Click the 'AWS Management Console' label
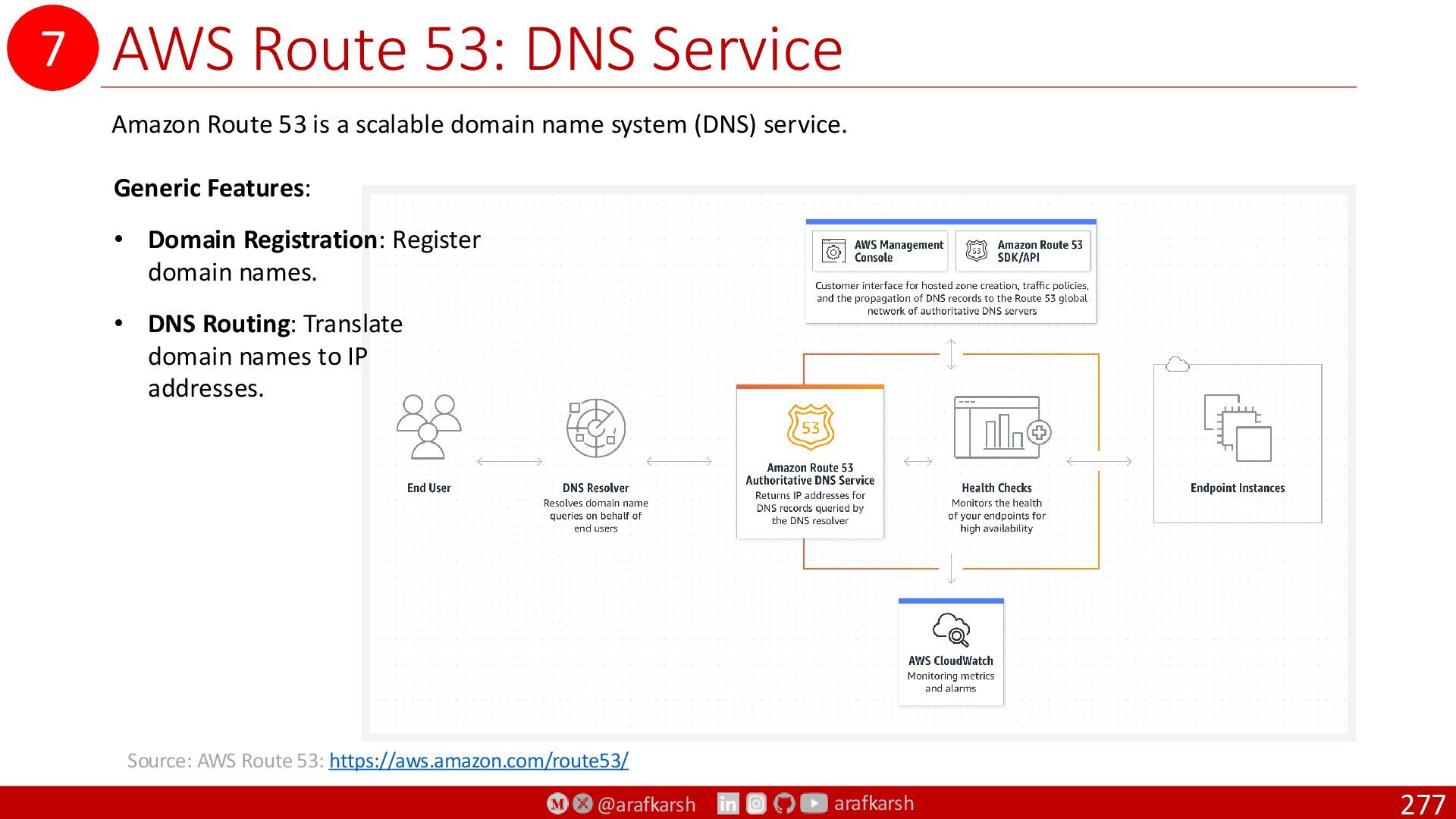The height and width of the screenshot is (819, 1456). 899,251
